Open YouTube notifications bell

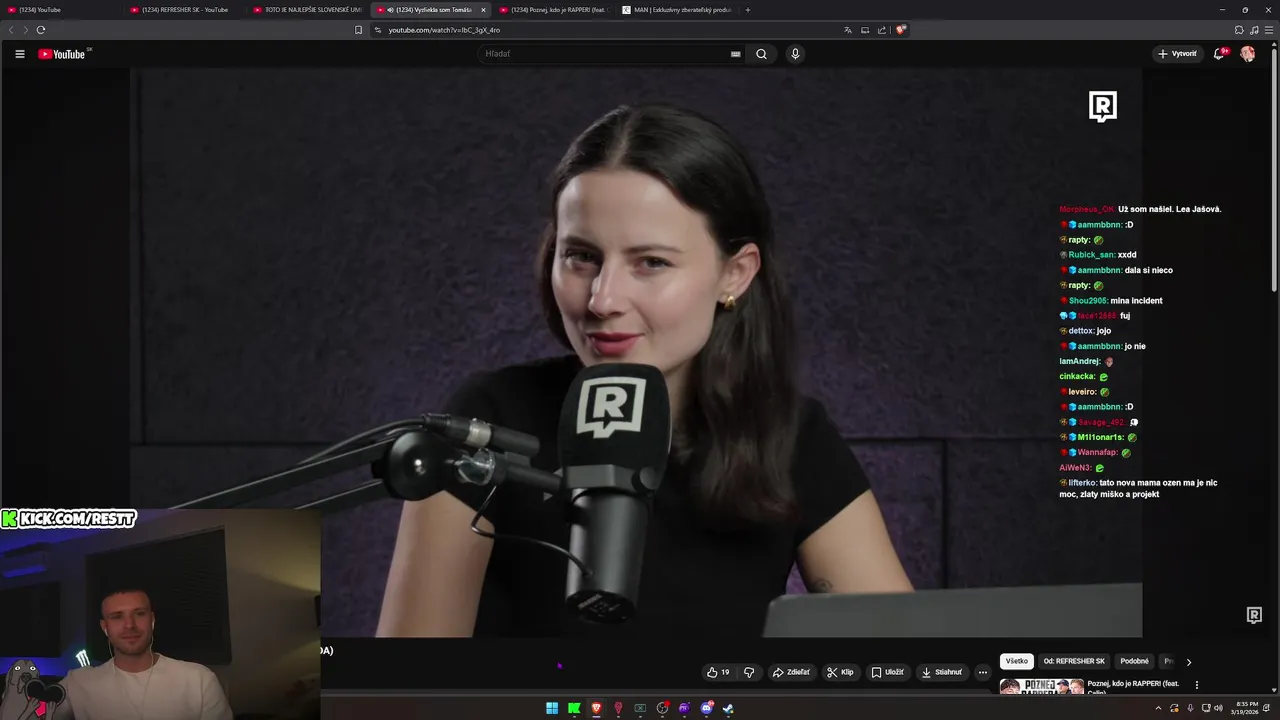point(1219,54)
